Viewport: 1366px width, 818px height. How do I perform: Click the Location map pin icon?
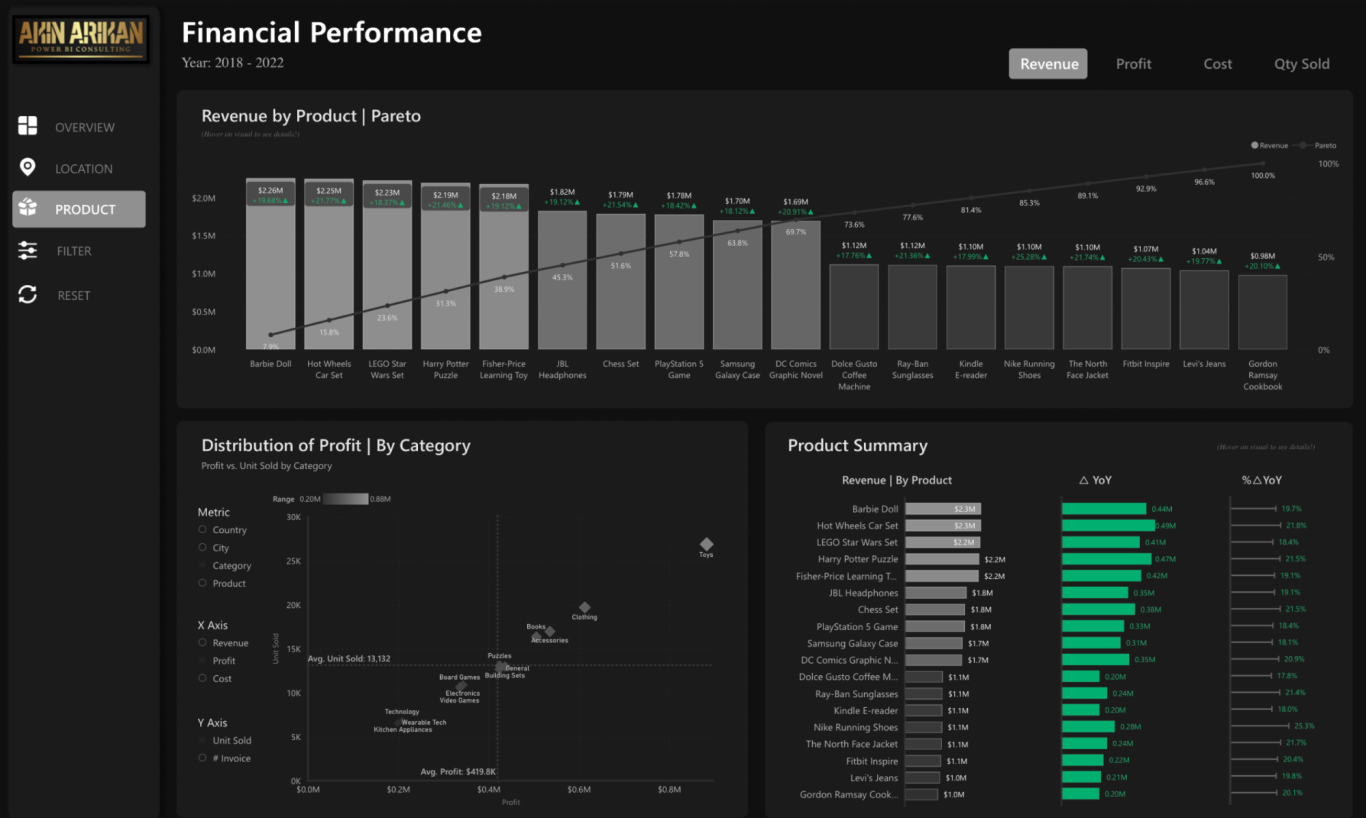tap(28, 168)
